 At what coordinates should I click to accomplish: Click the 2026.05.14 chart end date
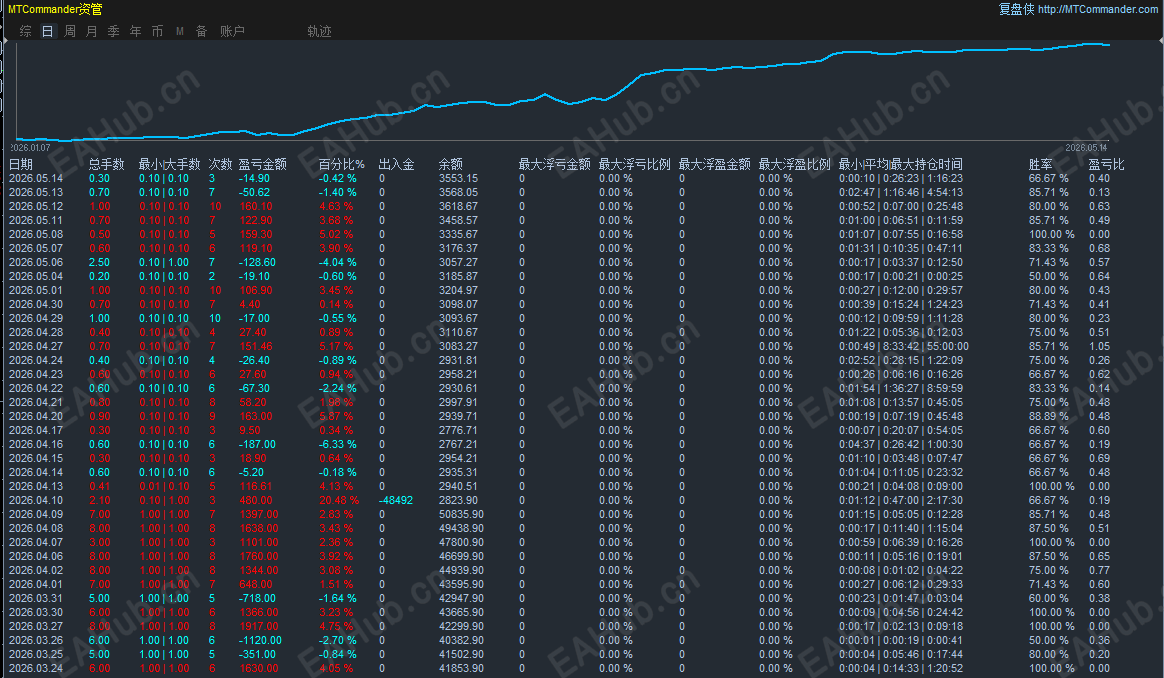pos(1086,148)
